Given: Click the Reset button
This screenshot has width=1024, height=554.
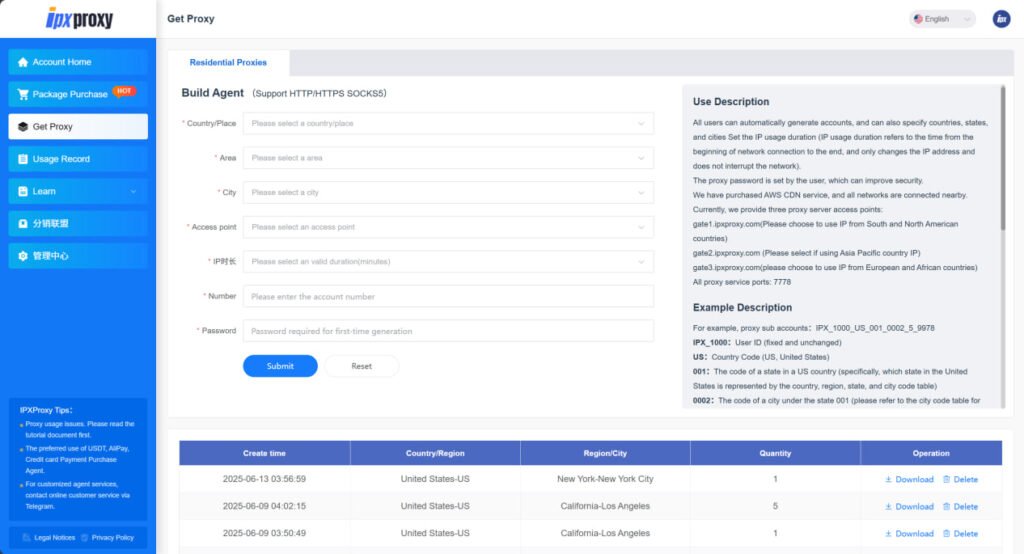Looking at the screenshot, I should click(x=361, y=366).
